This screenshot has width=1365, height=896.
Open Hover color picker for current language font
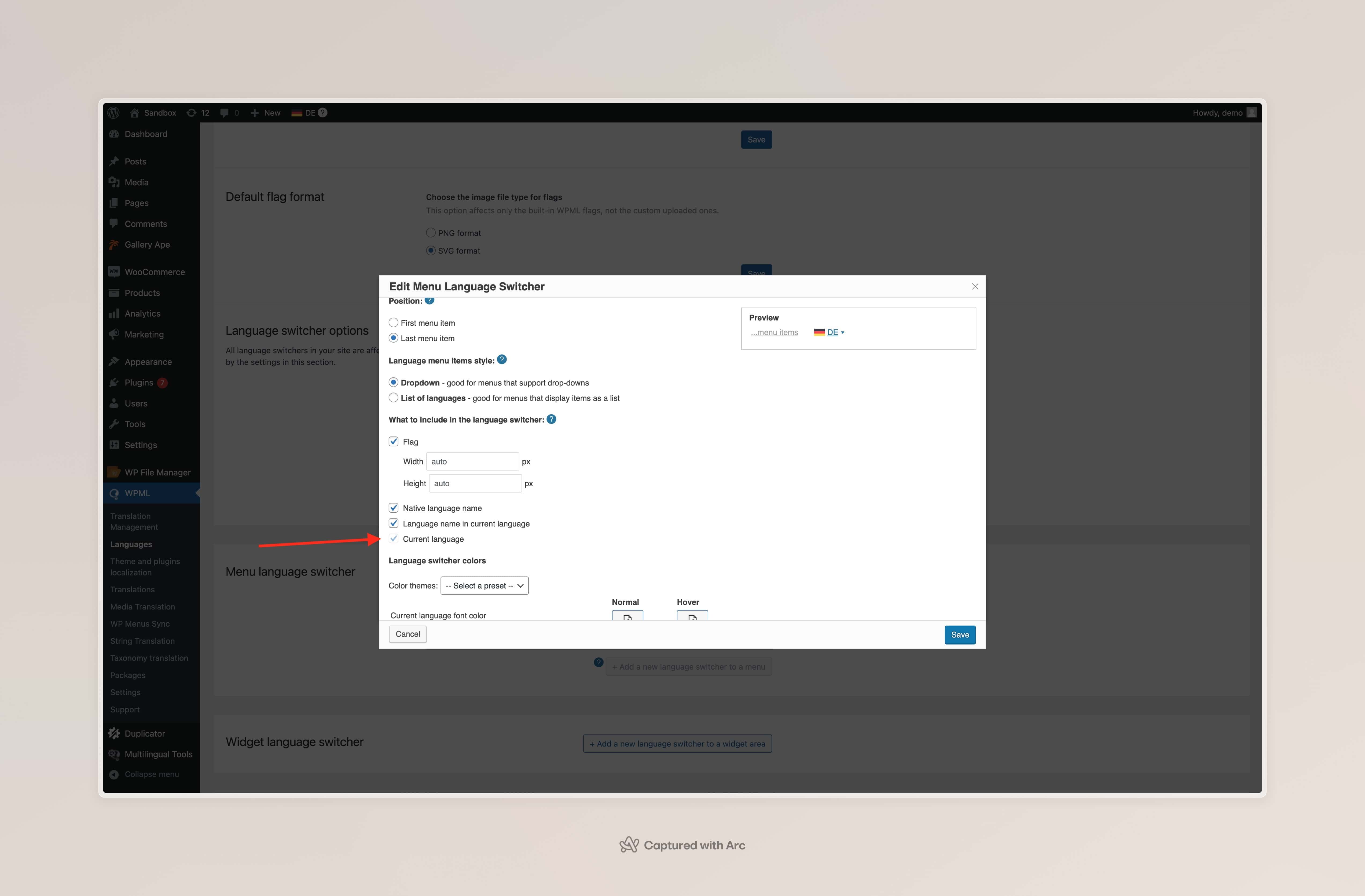click(692, 615)
